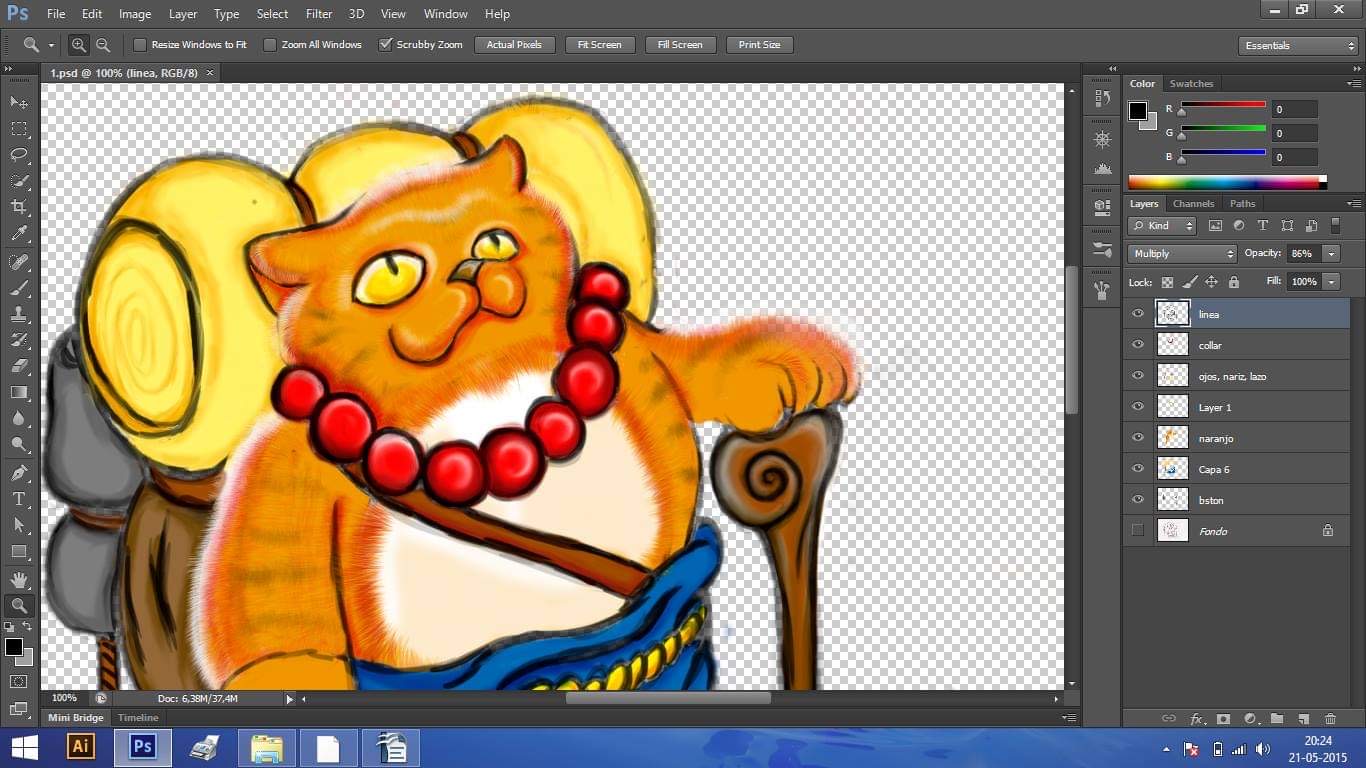The image size is (1366, 768).
Task: Open the Multiply blend mode dropdown
Action: click(x=1182, y=254)
